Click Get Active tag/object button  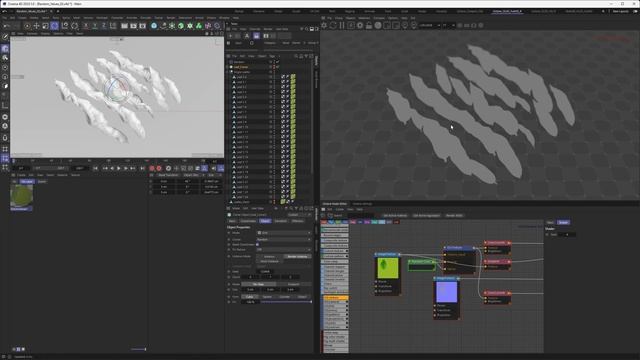coord(427,216)
